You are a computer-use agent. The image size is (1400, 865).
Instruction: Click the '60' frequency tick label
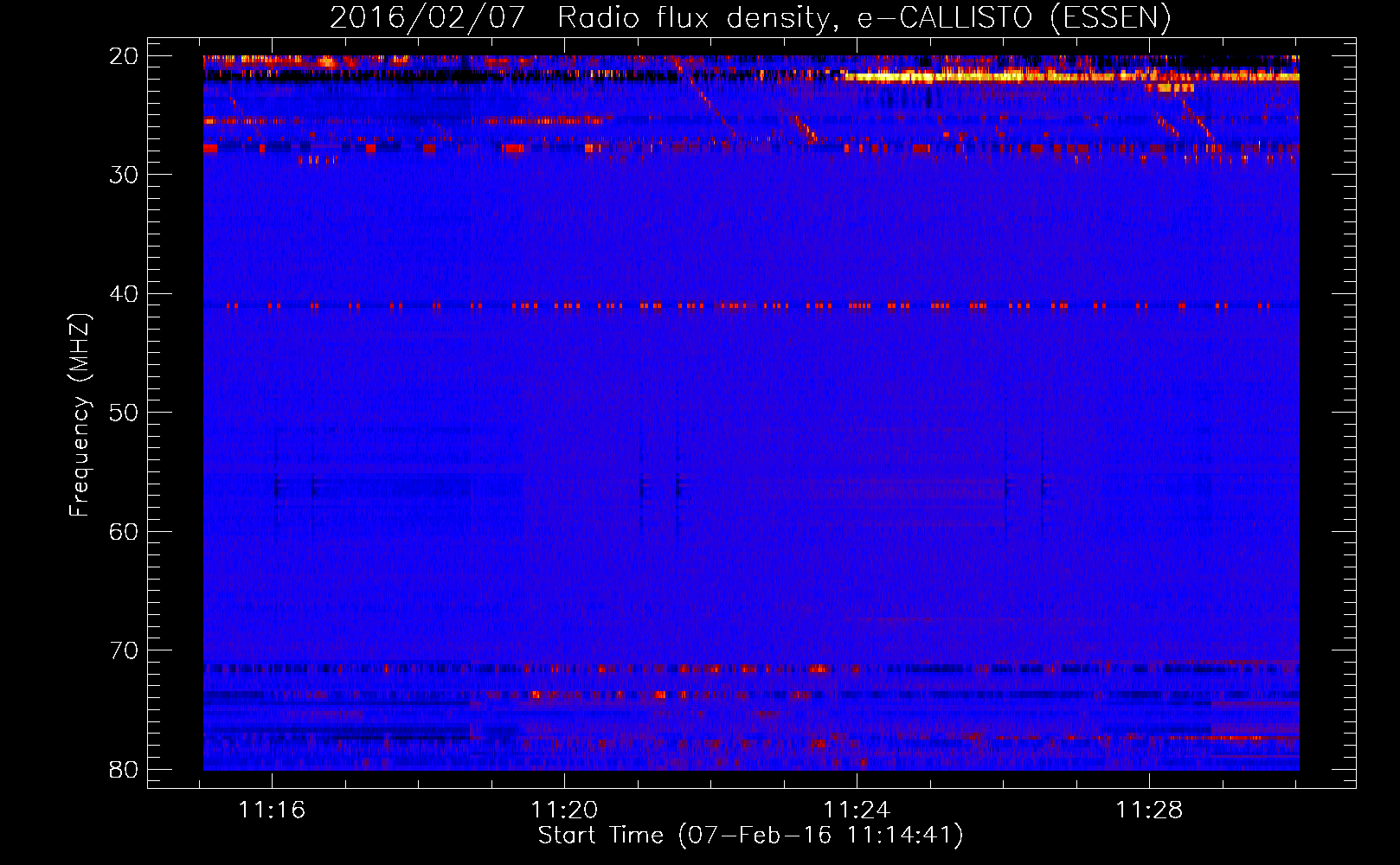click(x=125, y=531)
